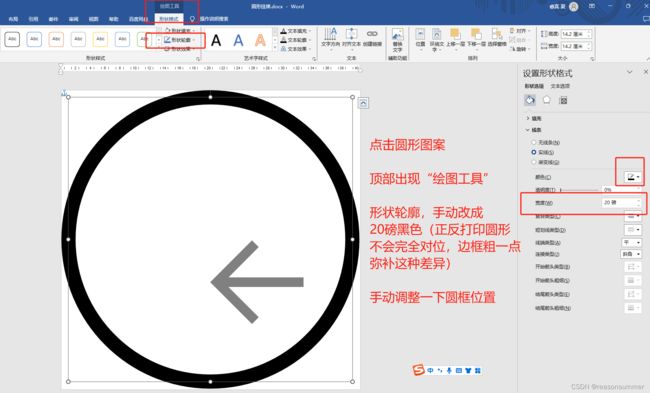650x393 pixels.
Task: Open the 选择窗格 selection pane icon
Action: [497, 38]
